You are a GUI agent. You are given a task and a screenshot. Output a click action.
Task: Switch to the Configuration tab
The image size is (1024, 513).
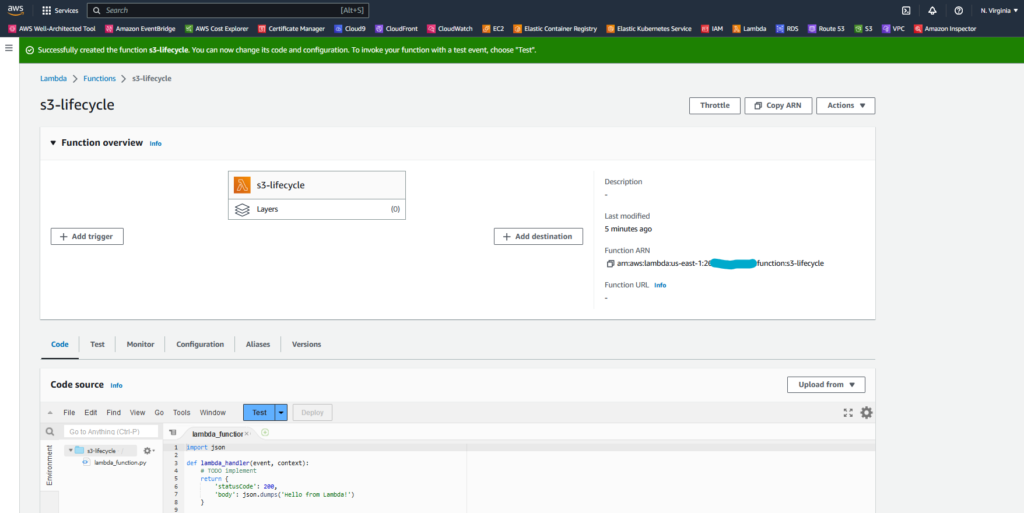click(x=200, y=344)
